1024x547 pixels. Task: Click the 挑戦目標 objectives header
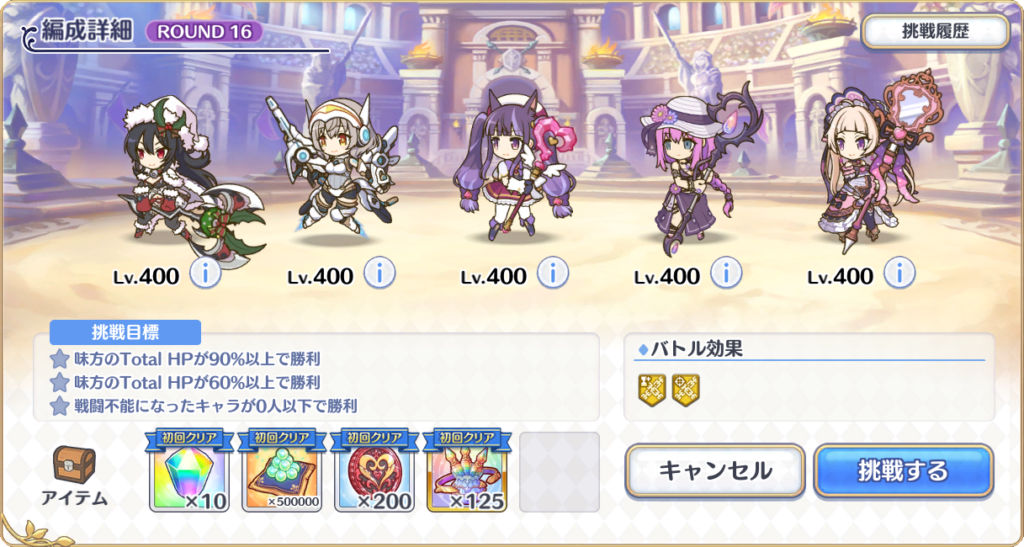(x=125, y=332)
